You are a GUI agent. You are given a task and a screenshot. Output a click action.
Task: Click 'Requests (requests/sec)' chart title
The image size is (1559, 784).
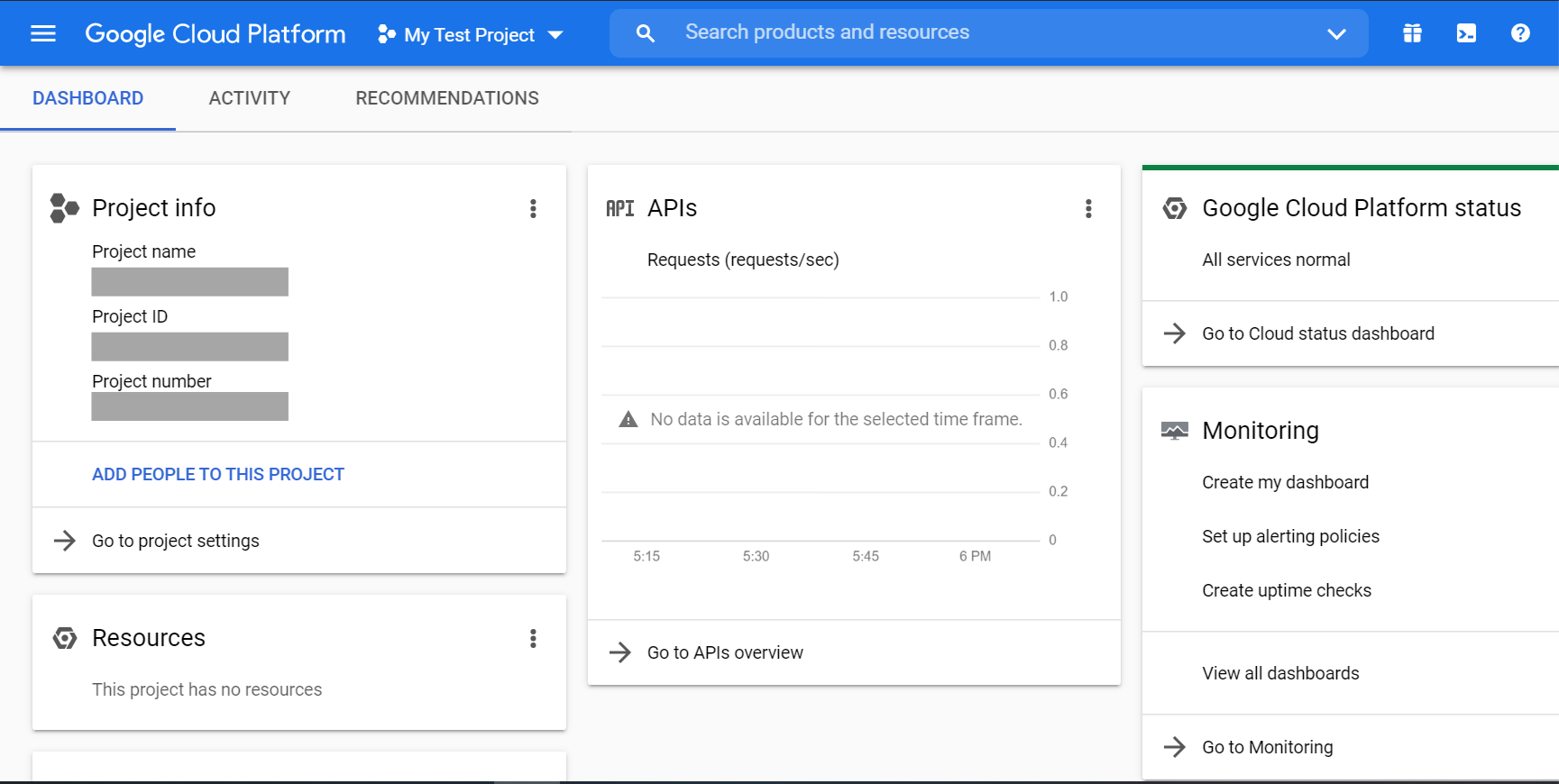tap(743, 260)
